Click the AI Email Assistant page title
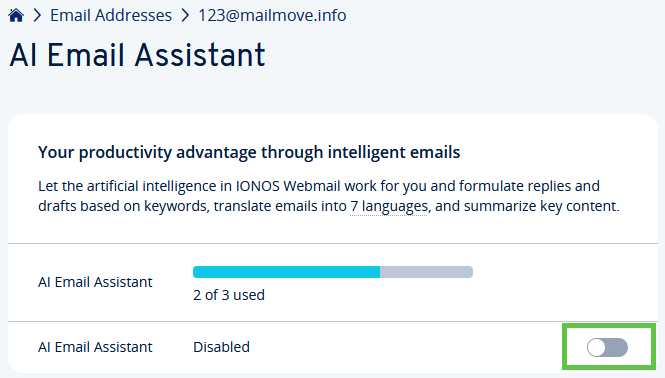 pyautogui.click(x=137, y=55)
